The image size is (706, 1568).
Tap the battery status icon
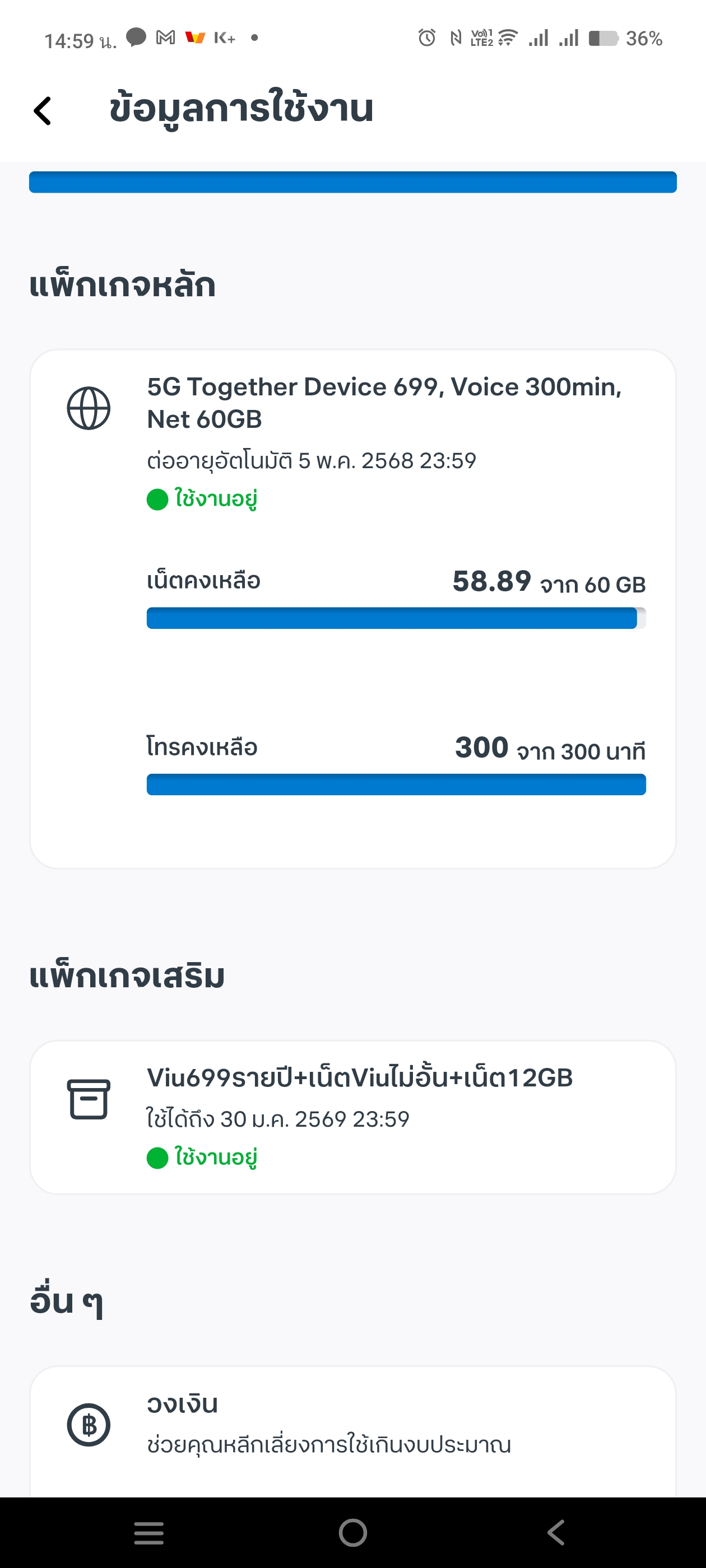pyautogui.click(x=602, y=38)
